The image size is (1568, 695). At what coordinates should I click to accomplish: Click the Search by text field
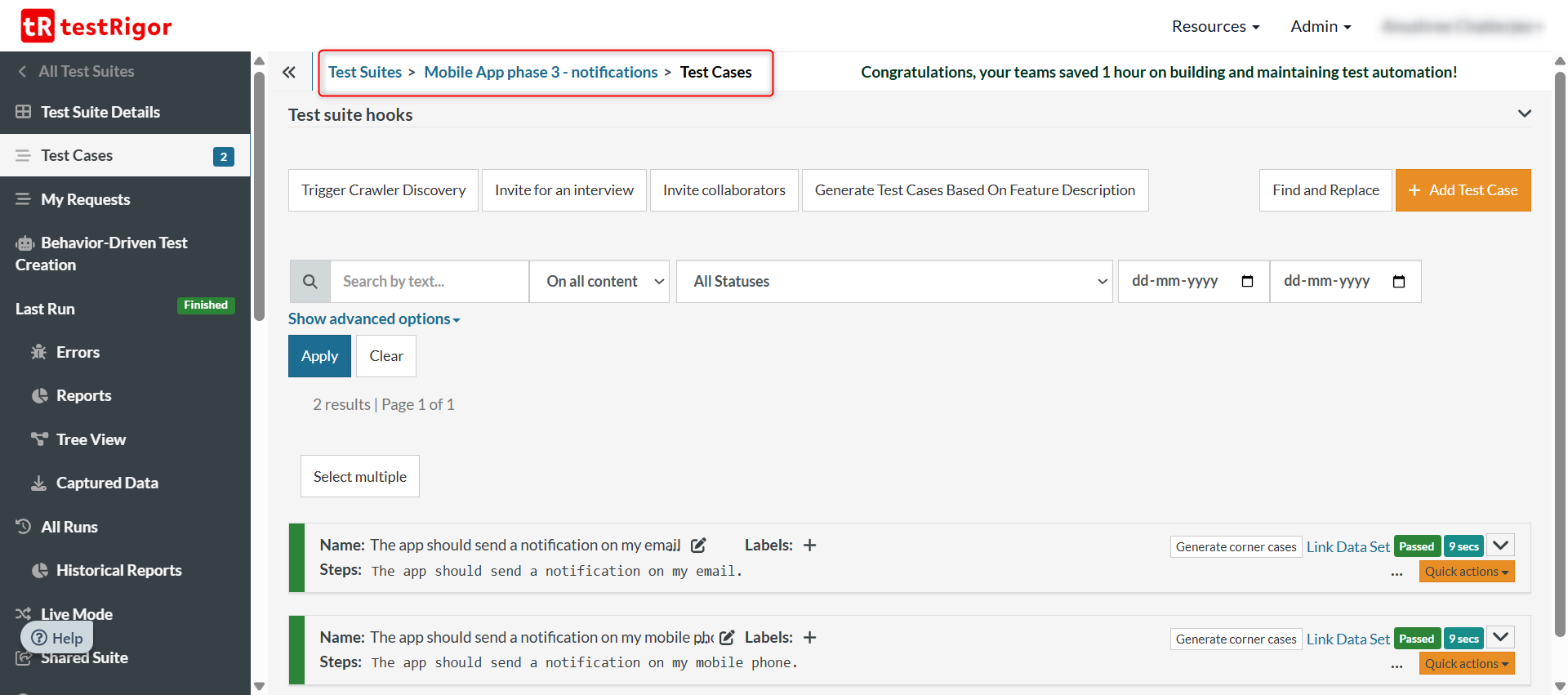point(430,282)
